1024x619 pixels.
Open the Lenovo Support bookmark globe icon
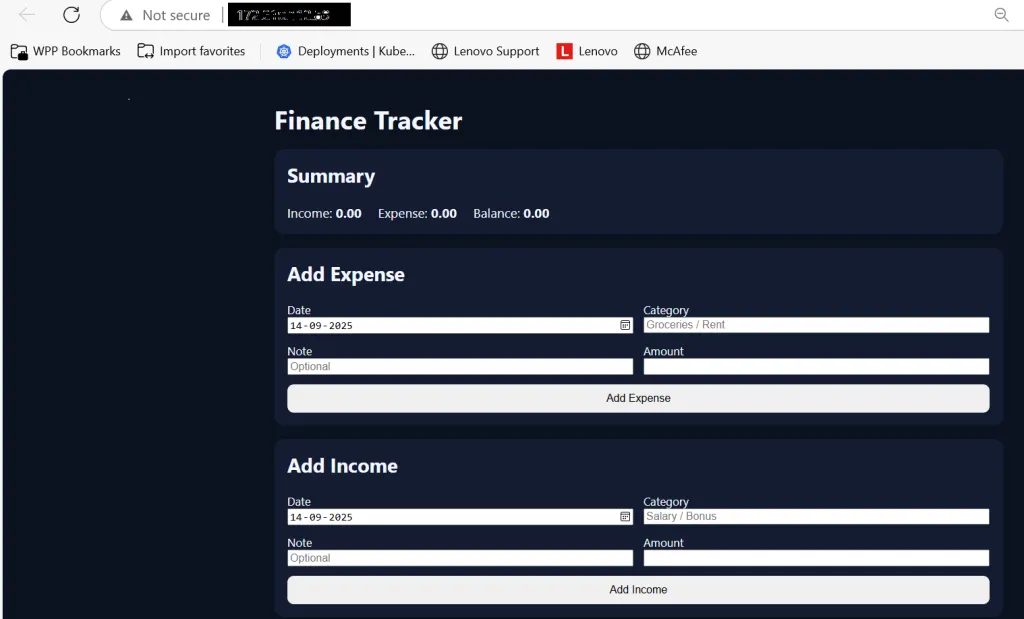pyautogui.click(x=439, y=50)
